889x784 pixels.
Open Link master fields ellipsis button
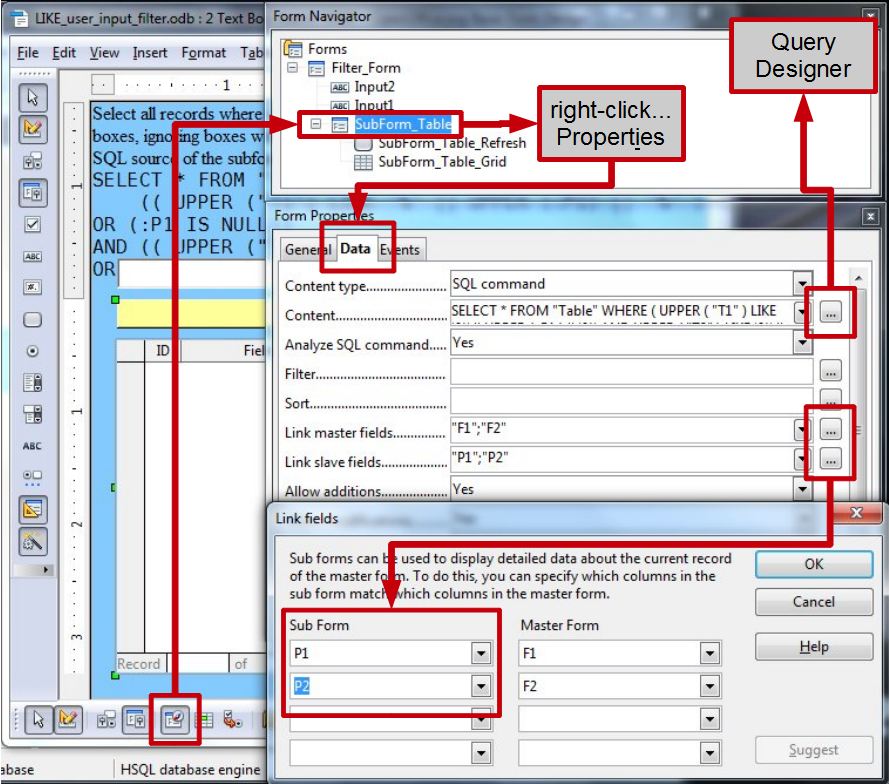pyautogui.click(x=831, y=429)
